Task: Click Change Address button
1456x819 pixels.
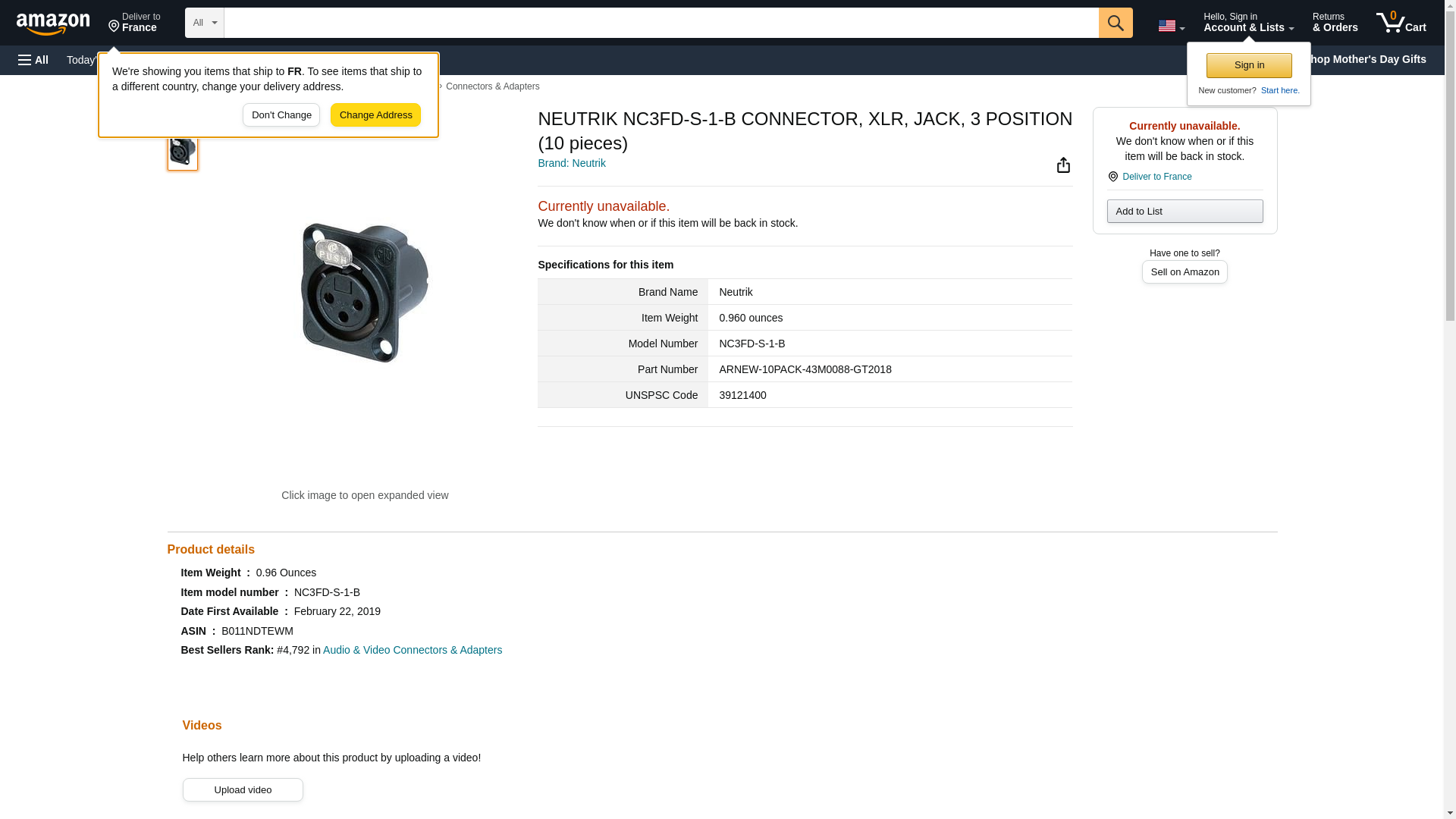Action: [x=375, y=115]
